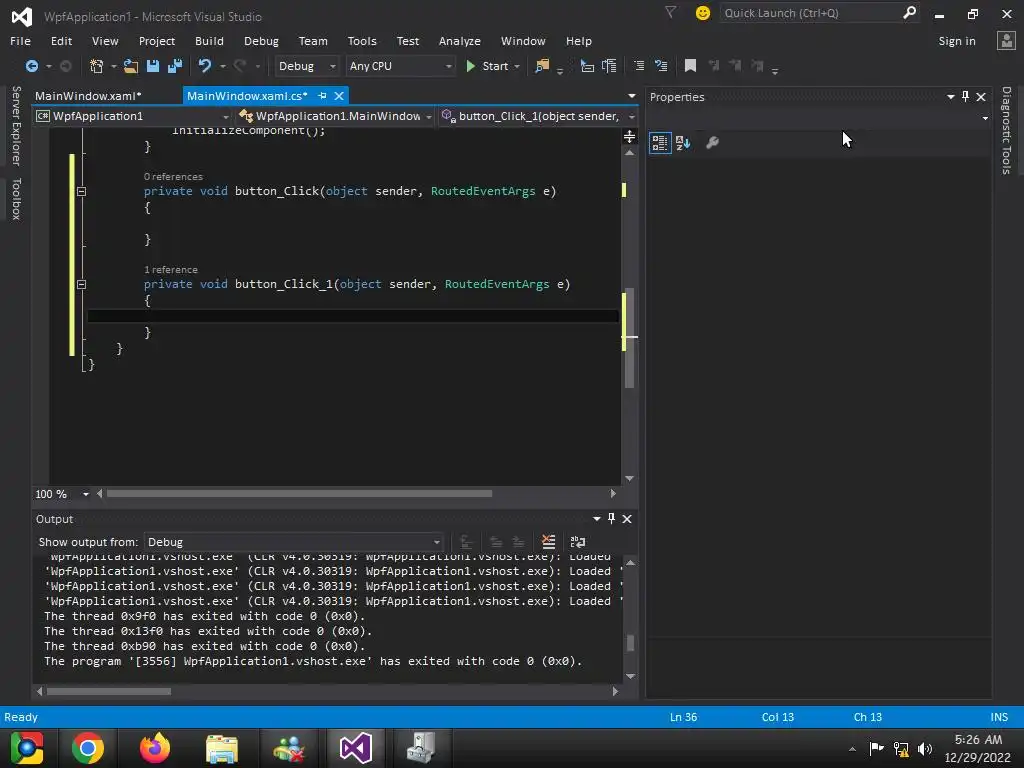Image resolution: width=1024 pixels, height=768 pixels.
Task: Uncomment the selected lines icon
Action: click(661, 66)
